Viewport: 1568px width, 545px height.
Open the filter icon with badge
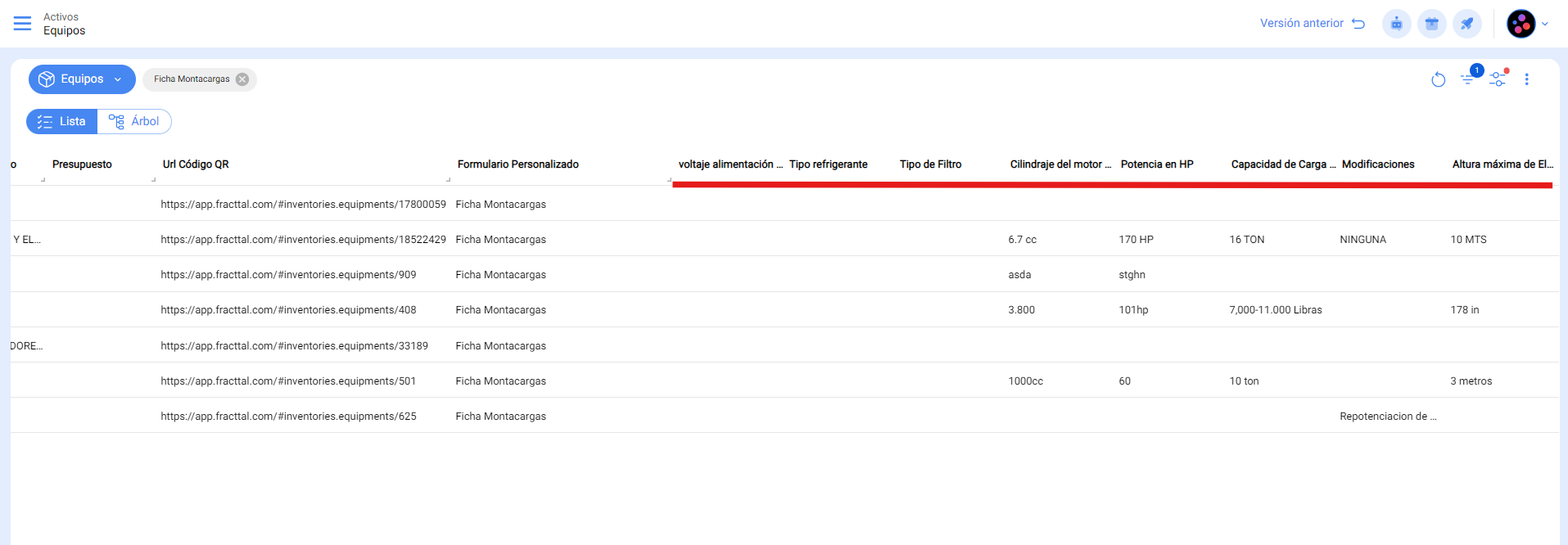[x=1467, y=79]
